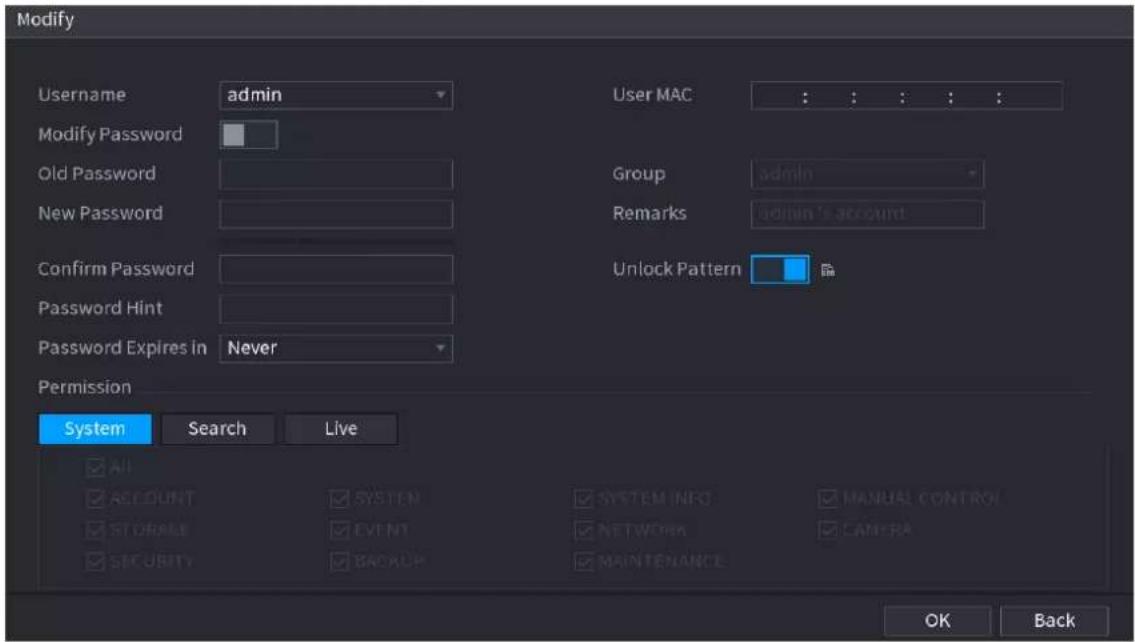Toggle the EVENT permission checkbox
This screenshot has width=1135, height=642.
pyautogui.click(x=339, y=530)
